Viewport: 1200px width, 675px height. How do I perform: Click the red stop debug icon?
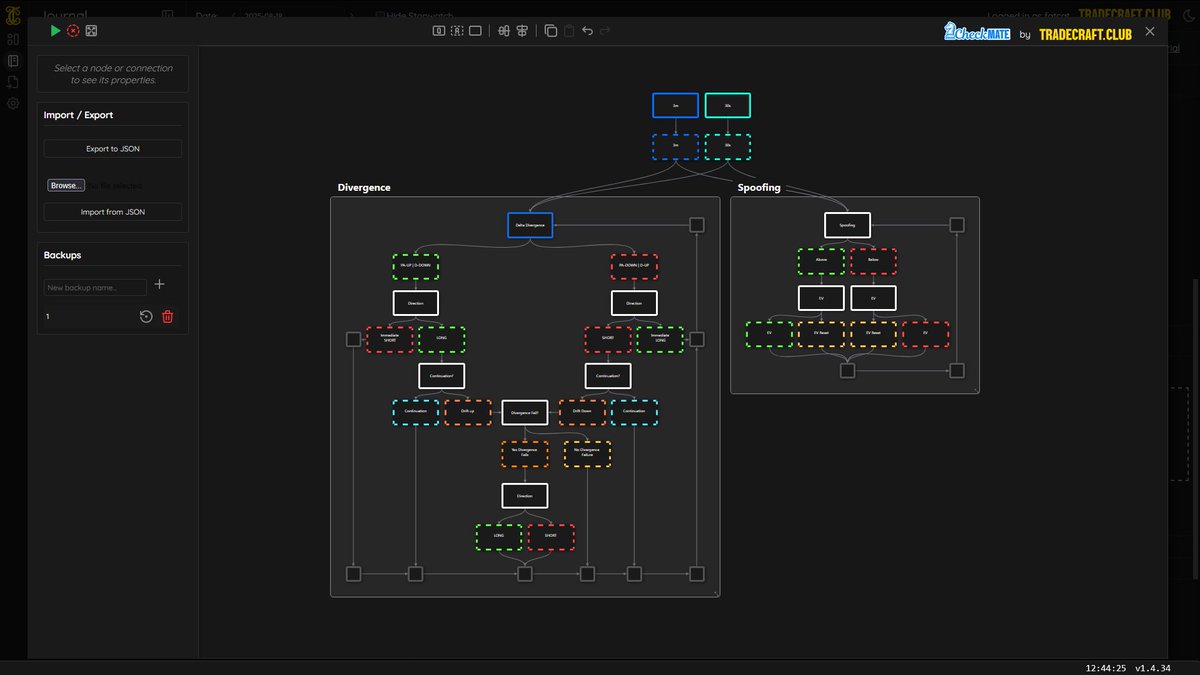(x=73, y=31)
